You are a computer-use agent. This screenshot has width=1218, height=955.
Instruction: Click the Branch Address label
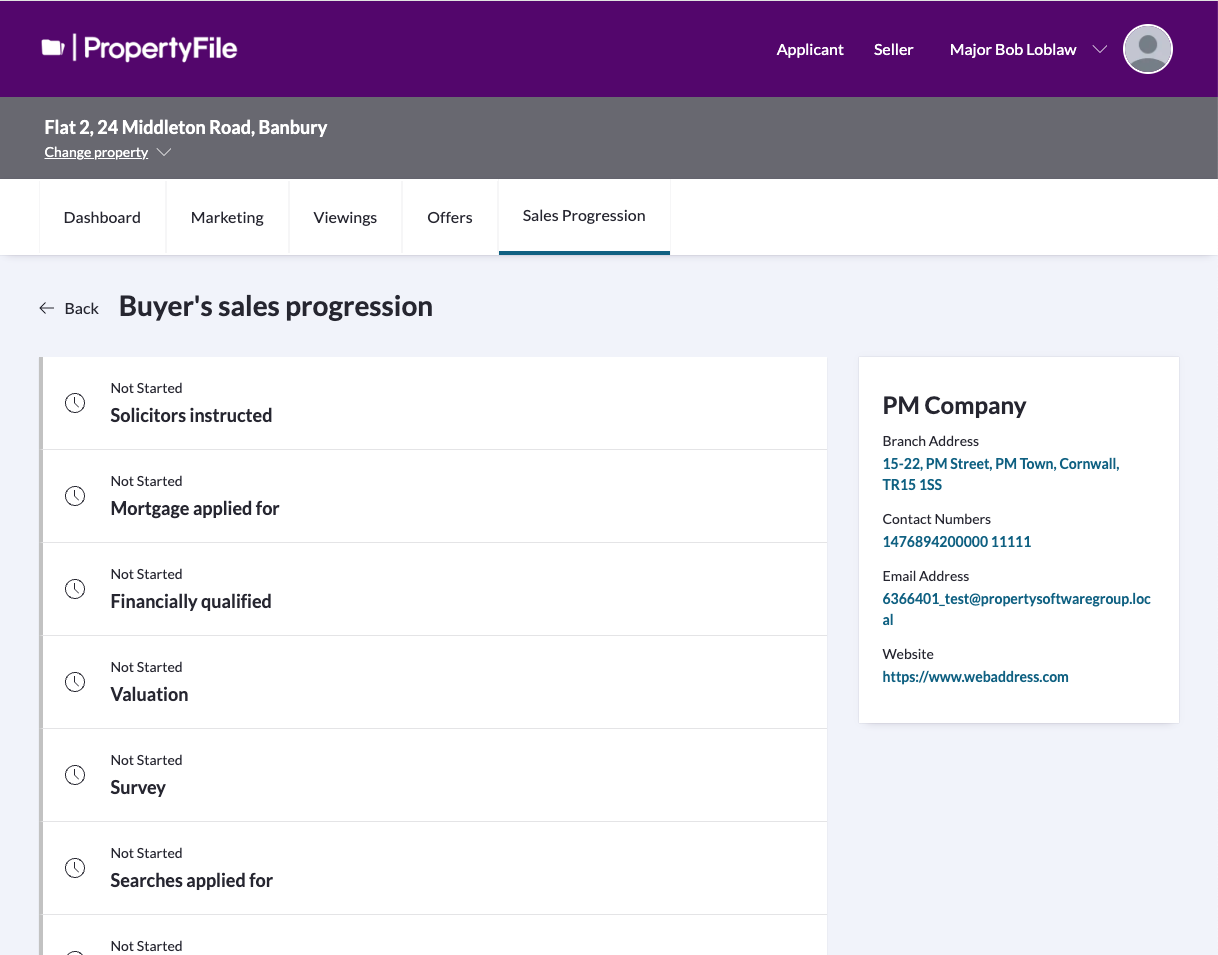pos(930,440)
